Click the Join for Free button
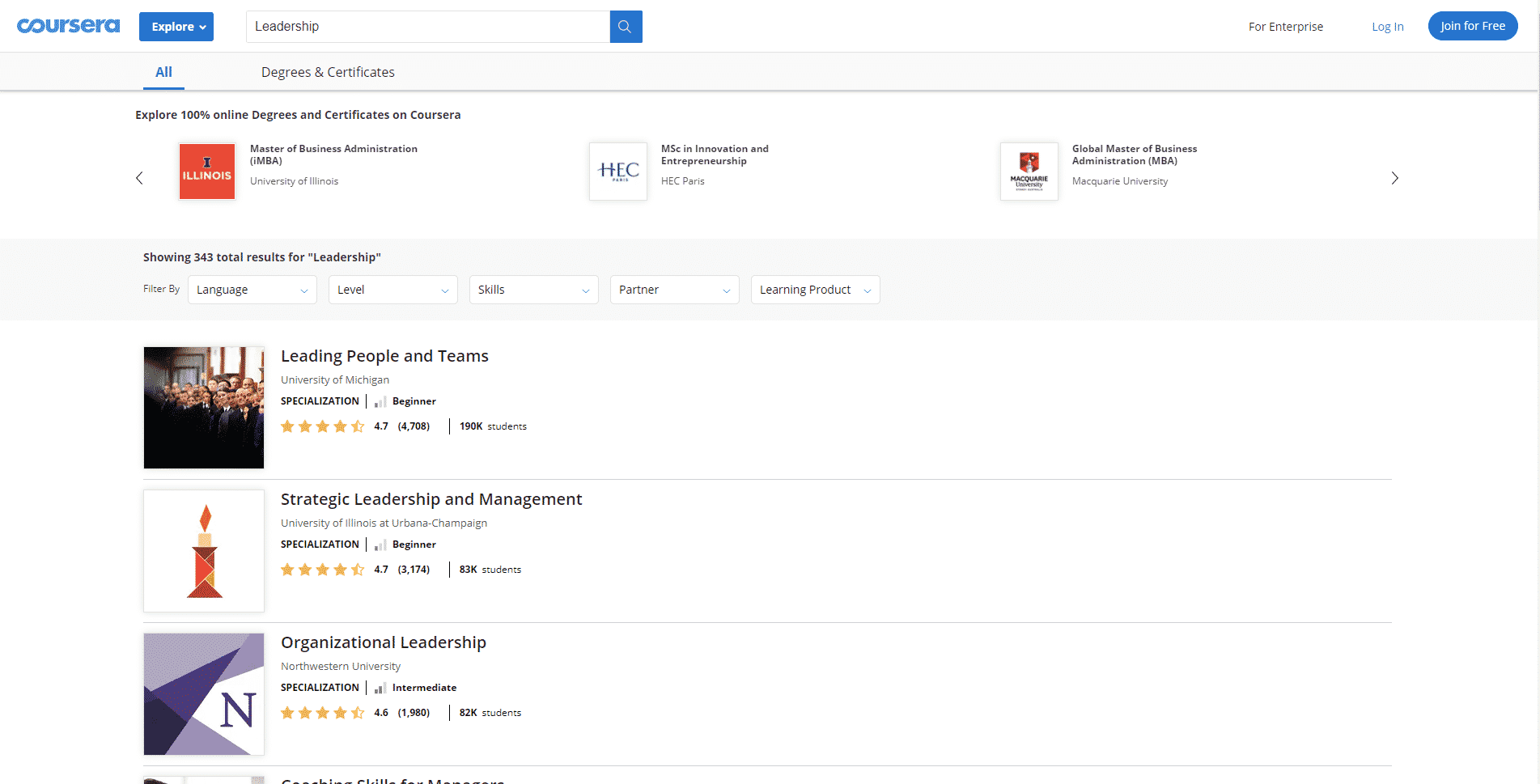Screen dimensions: 1540x784 1472,26
